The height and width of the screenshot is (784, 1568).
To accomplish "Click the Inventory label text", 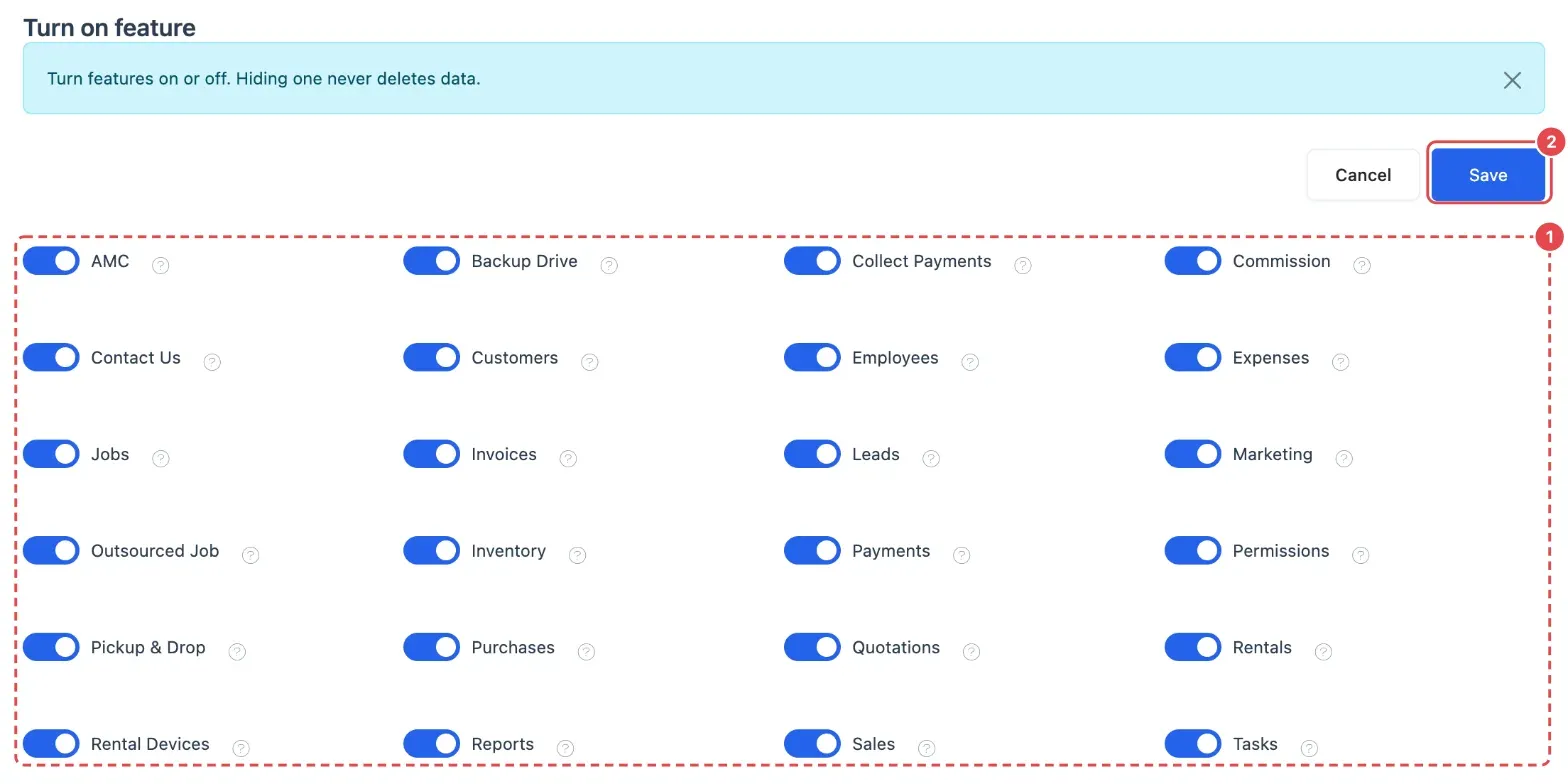I will [x=509, y=551].
